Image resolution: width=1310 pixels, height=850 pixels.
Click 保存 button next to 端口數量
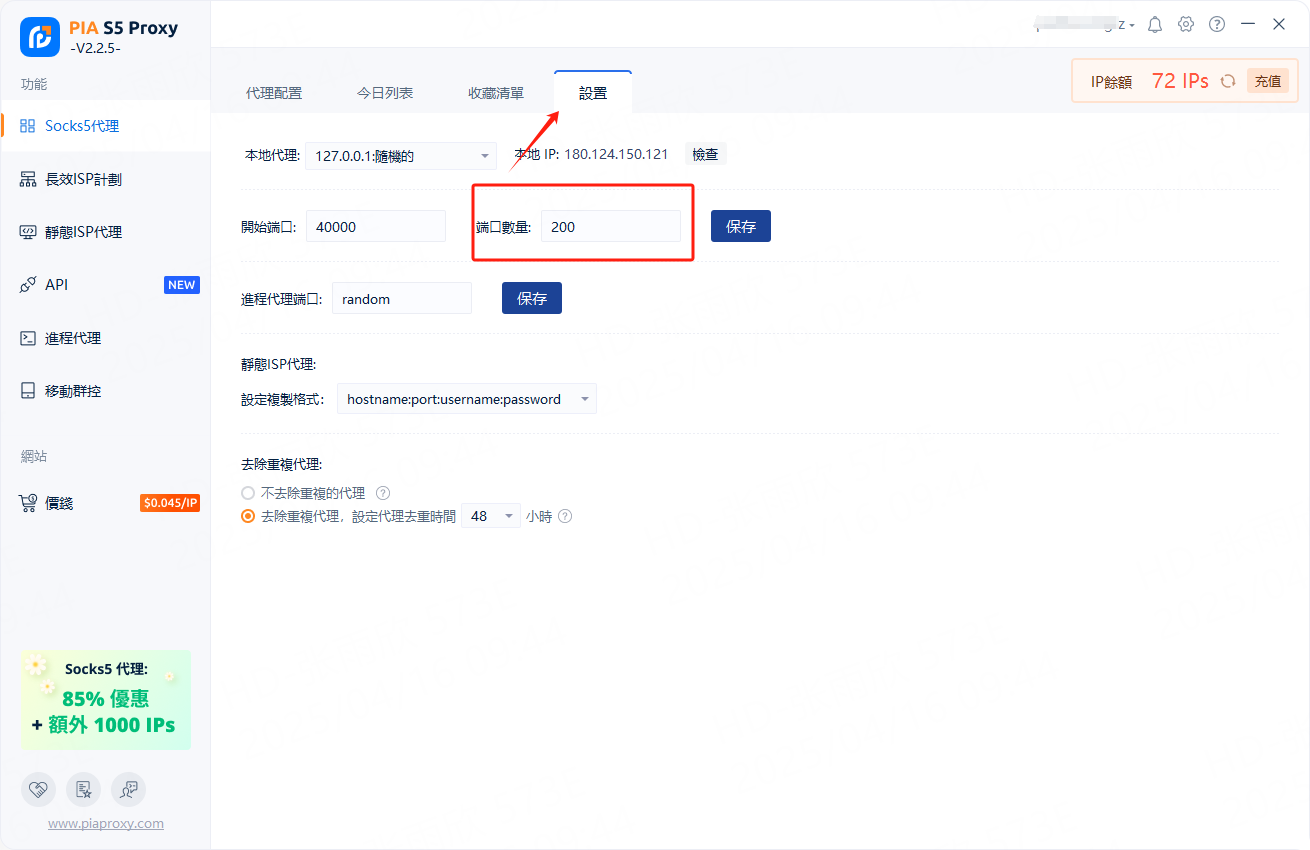point(740,226)
